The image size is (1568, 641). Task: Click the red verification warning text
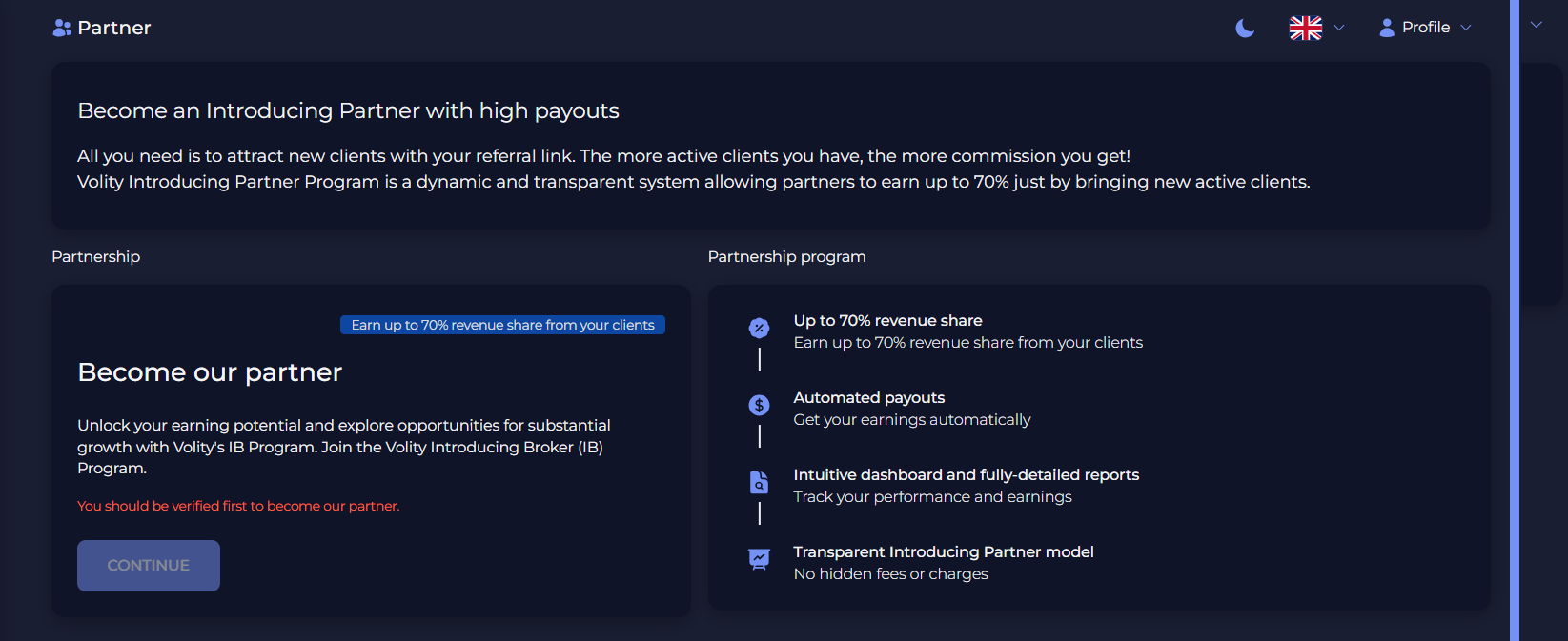tap(238, 506)
